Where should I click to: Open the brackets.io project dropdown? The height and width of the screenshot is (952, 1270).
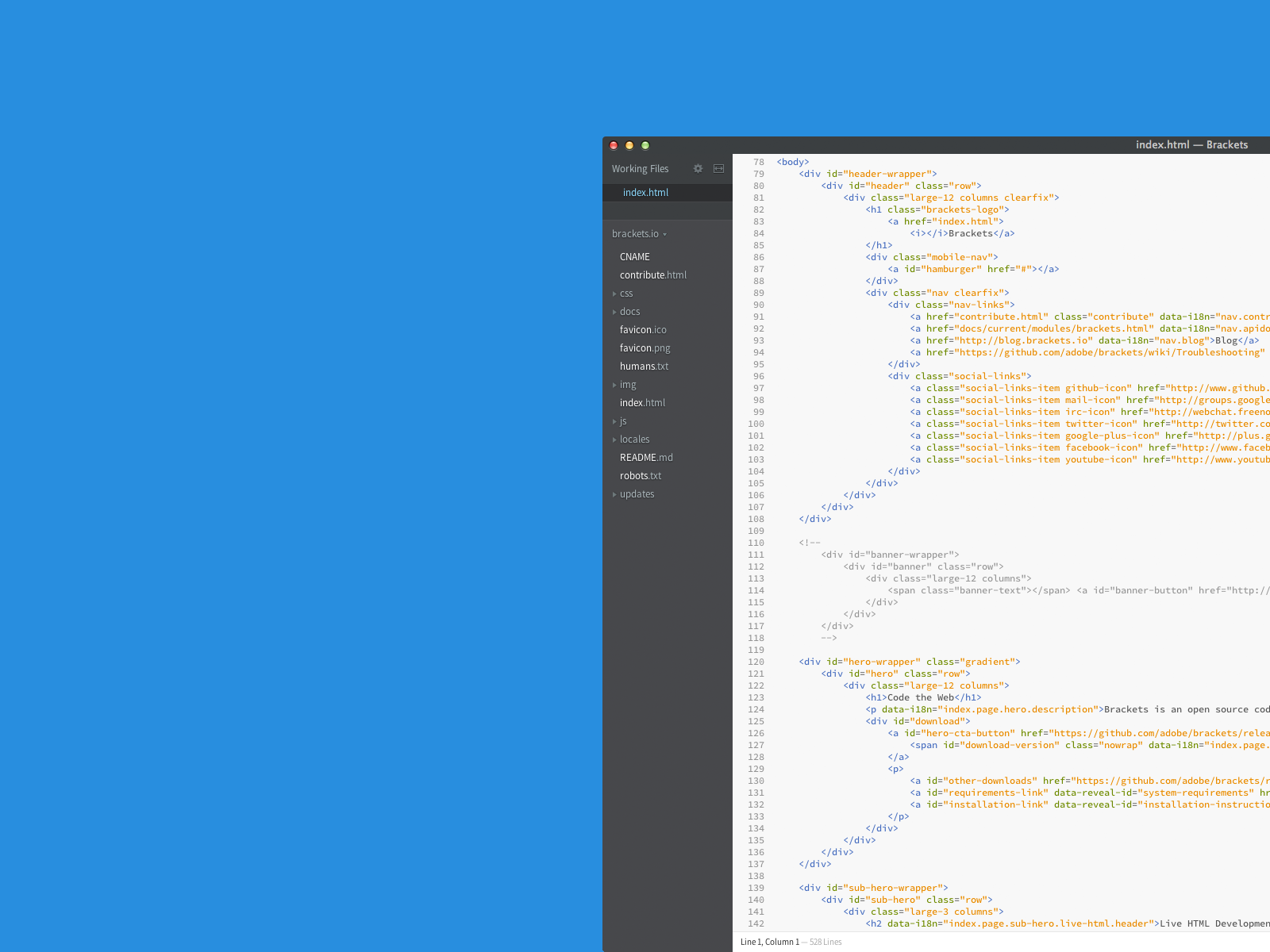(x=639, y=234)
